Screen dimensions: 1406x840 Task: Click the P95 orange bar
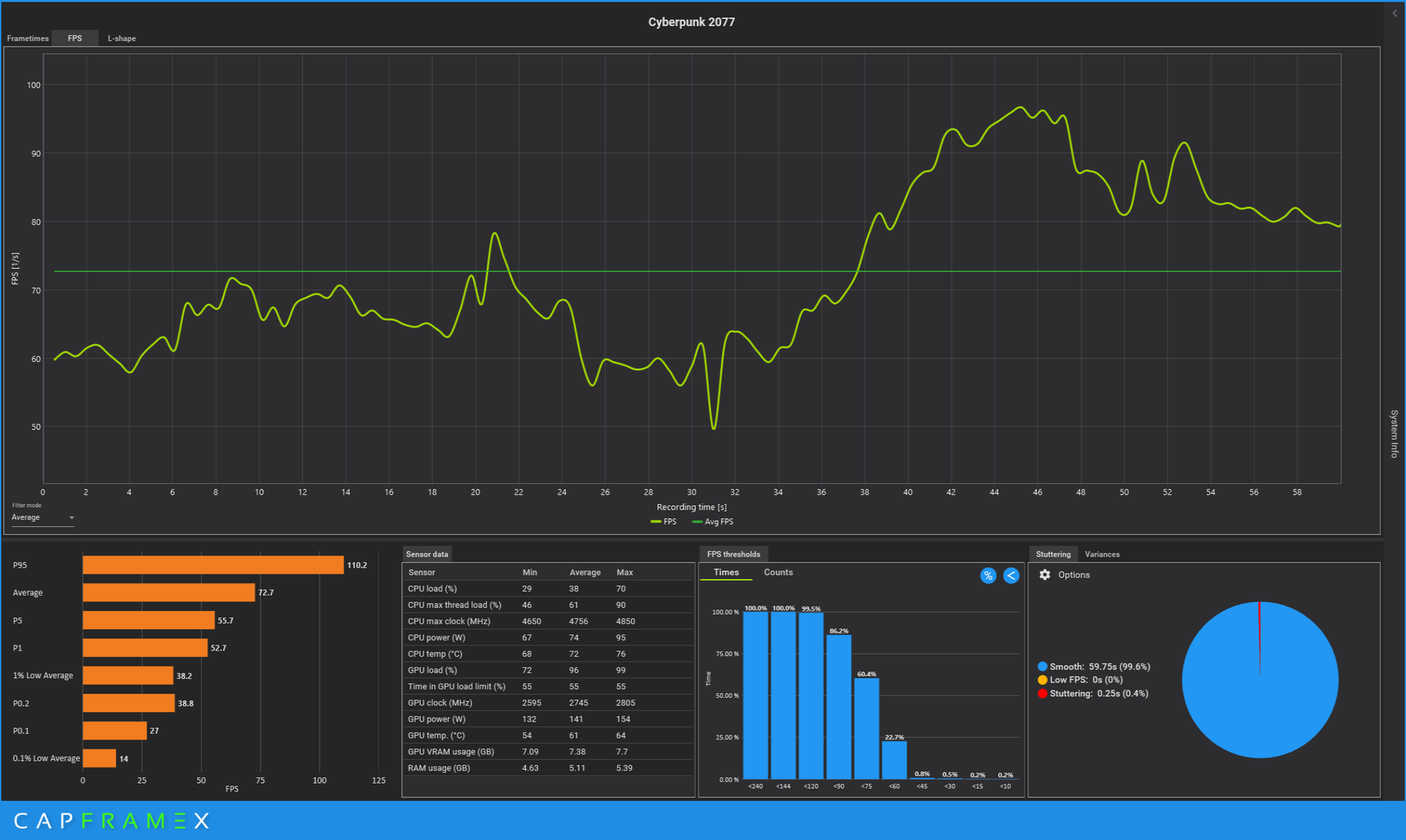coord(213,565)
